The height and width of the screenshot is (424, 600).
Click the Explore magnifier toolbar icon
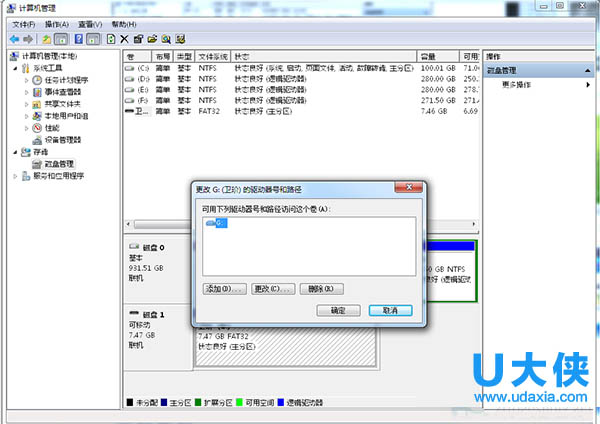click(166, 39)
